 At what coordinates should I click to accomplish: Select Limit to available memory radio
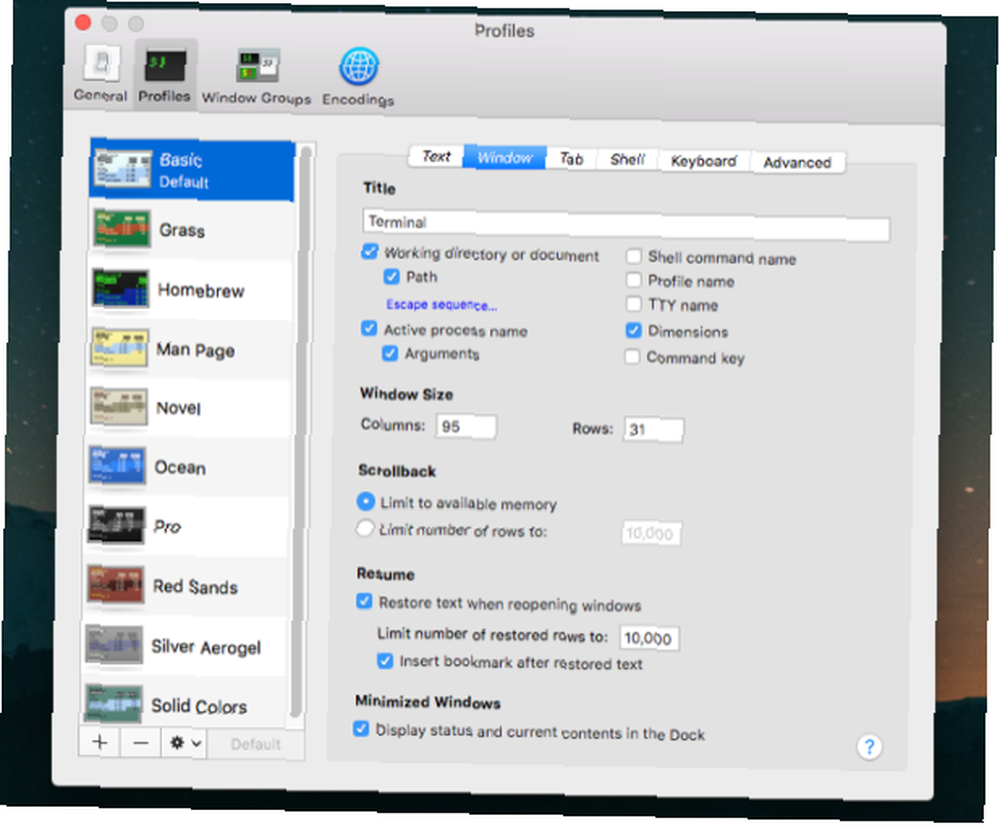(x=365, y=501)
